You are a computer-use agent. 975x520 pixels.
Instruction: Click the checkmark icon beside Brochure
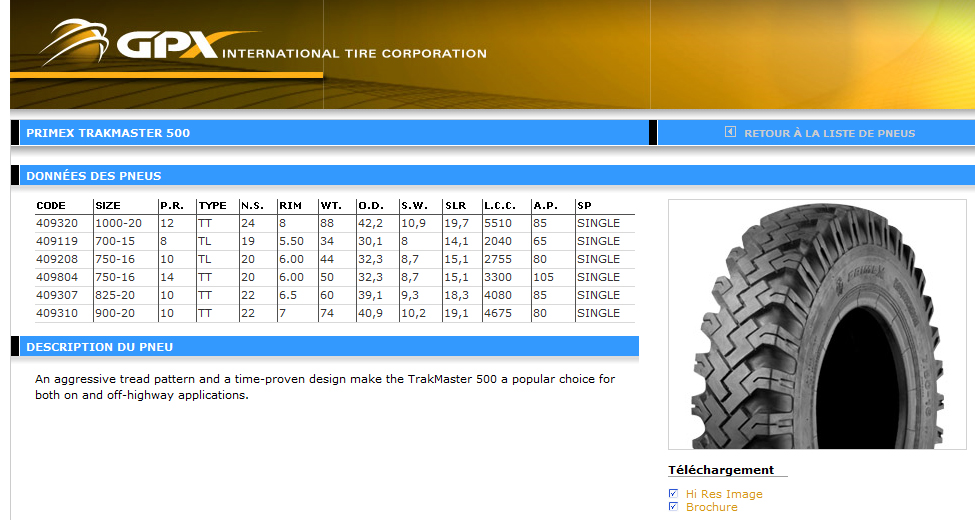[673, 506]
